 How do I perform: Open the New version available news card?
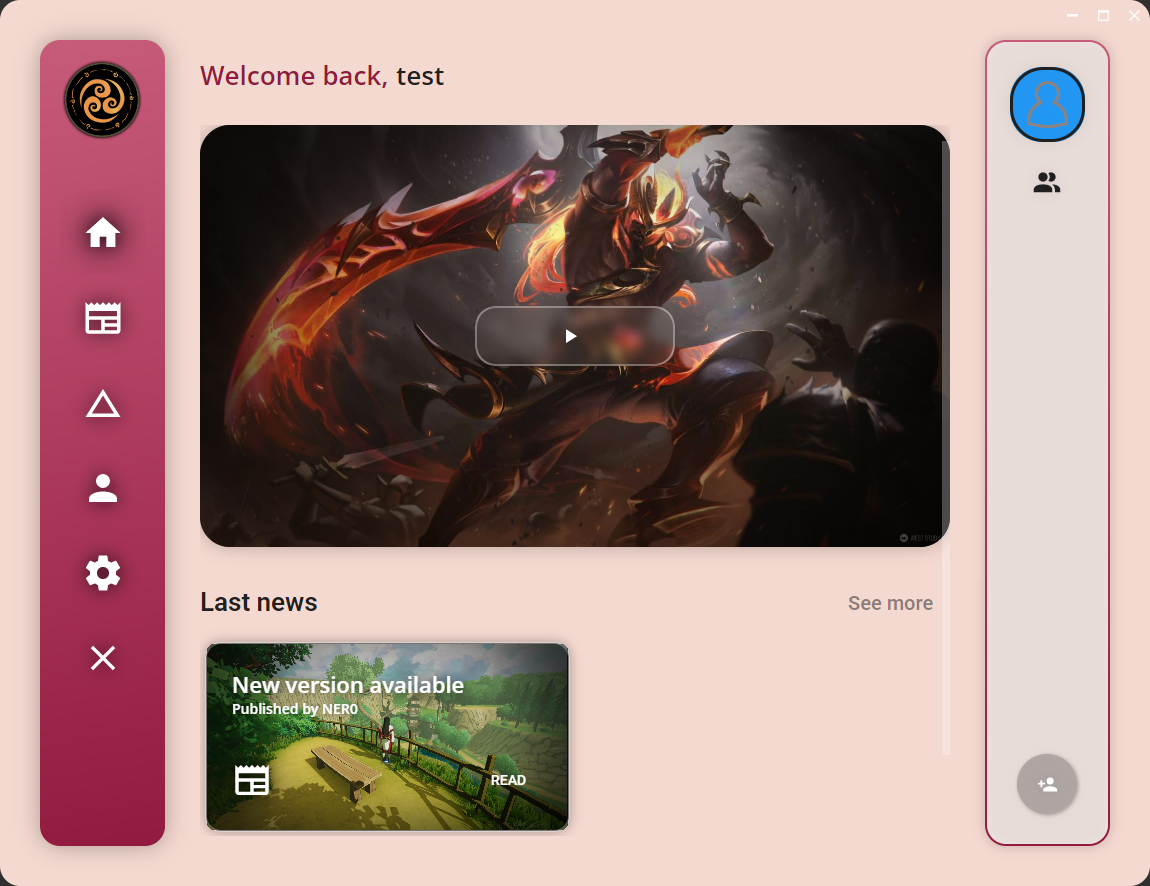pos(387,736)
